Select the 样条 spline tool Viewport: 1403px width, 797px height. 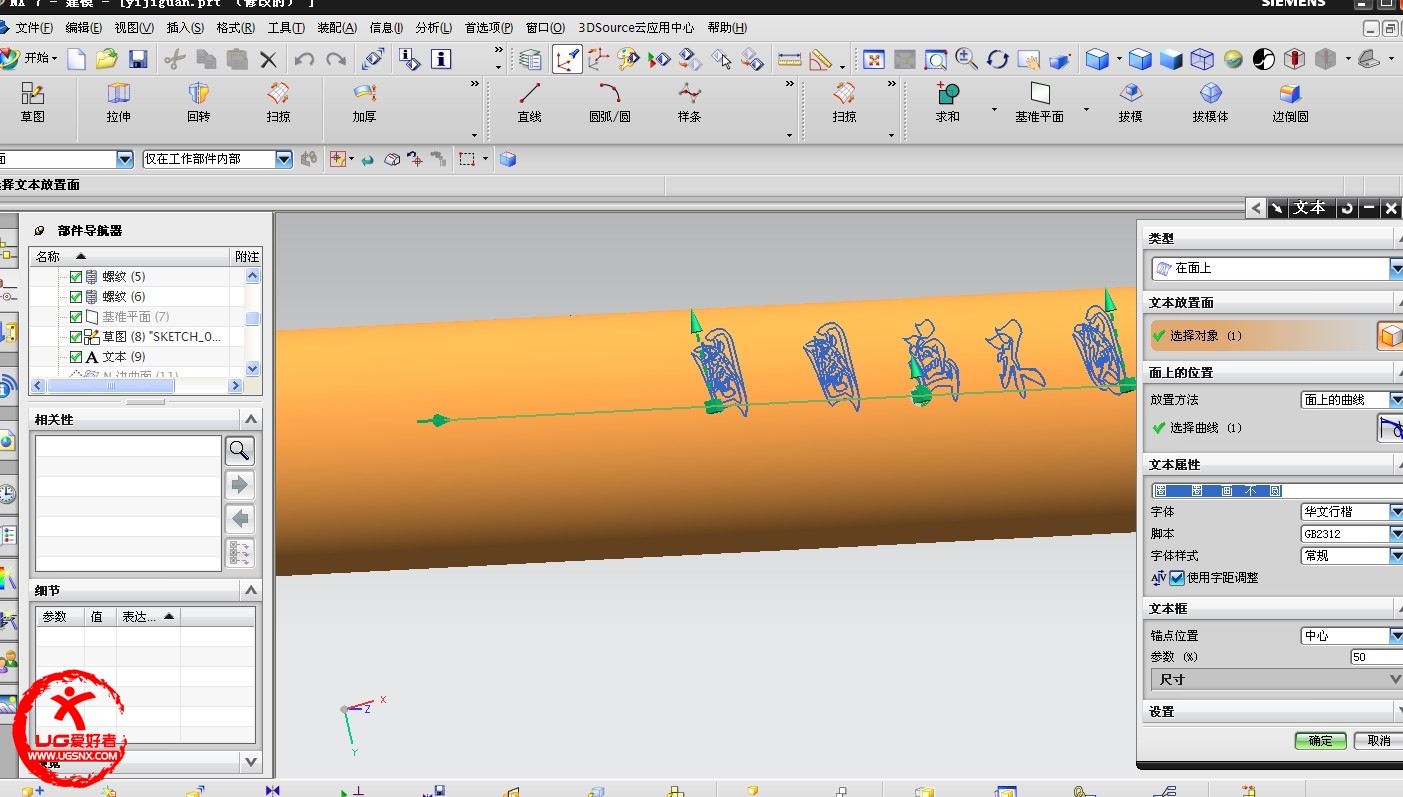pos(689,103)
